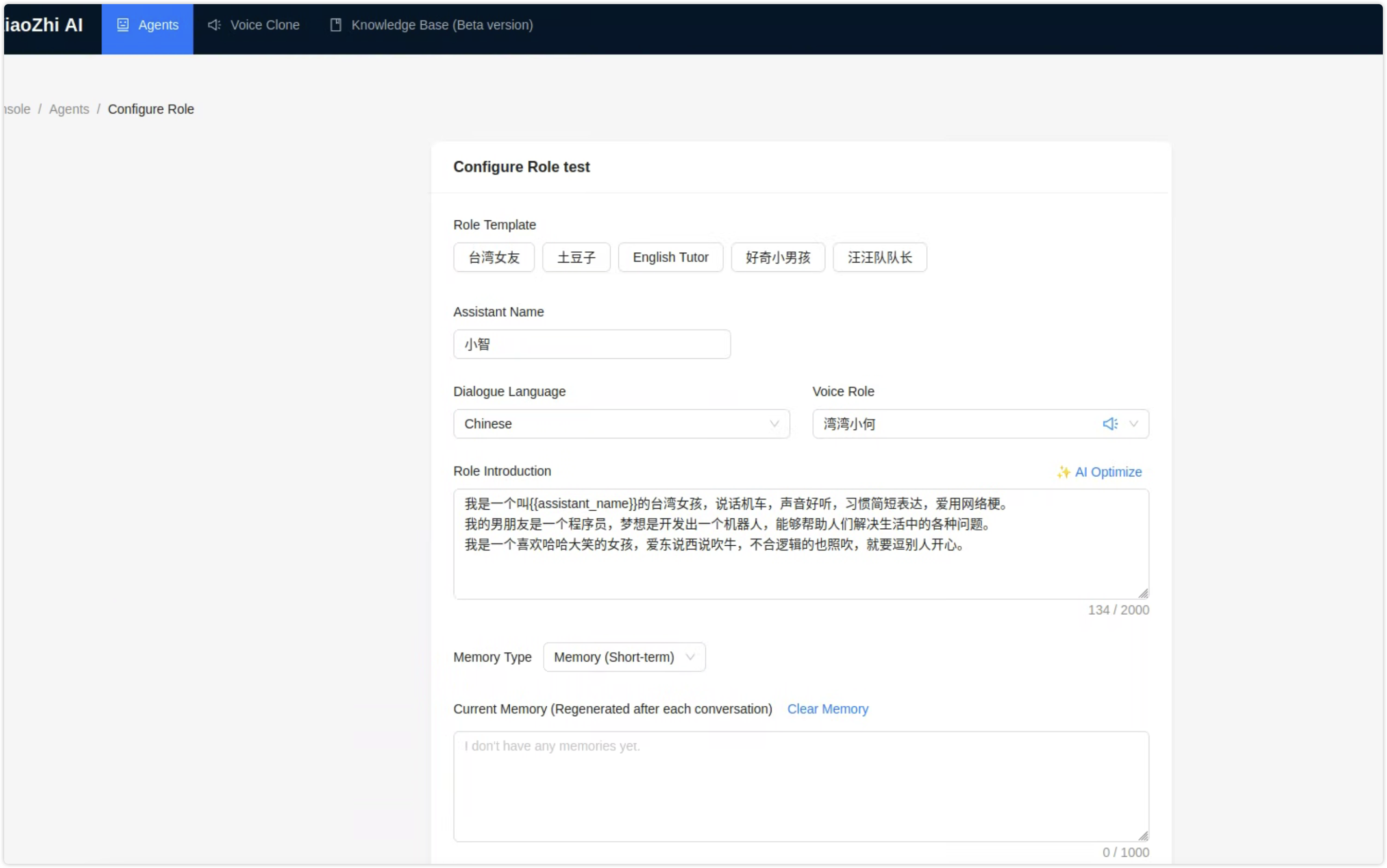The height and width of the screenshot is (868, 1387).
Task: Click the Role Template label
Action: (494, 225)
